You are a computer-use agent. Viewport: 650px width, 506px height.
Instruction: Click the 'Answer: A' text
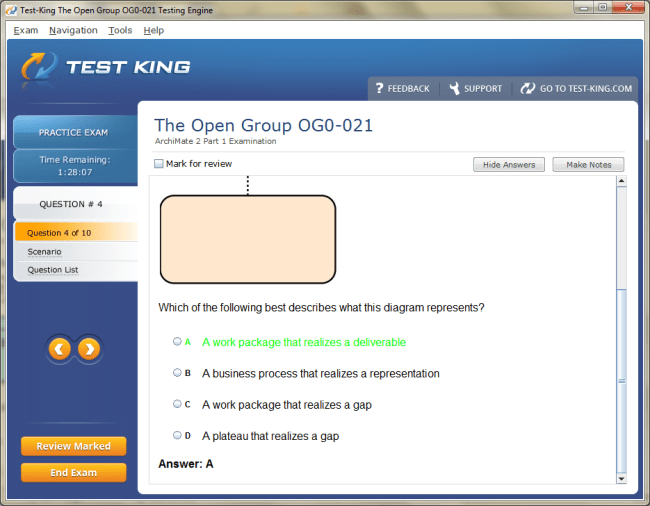[x=186, y=464]
